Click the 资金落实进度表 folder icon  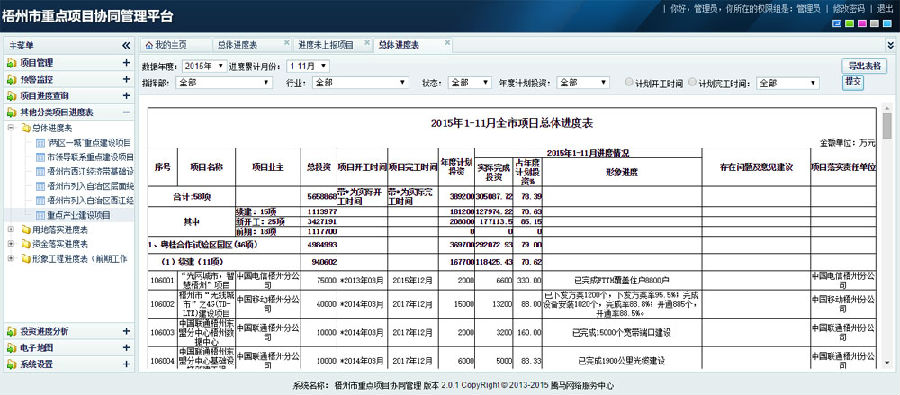click(x=26, y=244)
